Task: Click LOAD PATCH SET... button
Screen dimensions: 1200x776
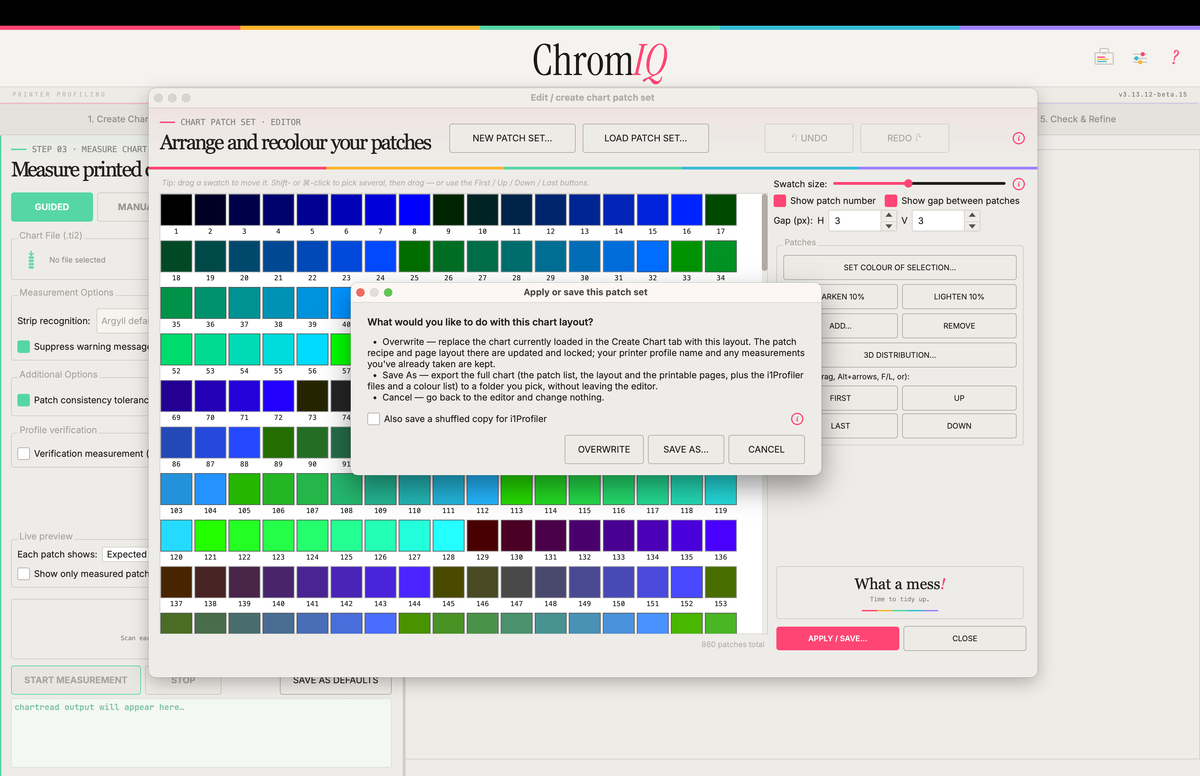Action: (645, 138)
